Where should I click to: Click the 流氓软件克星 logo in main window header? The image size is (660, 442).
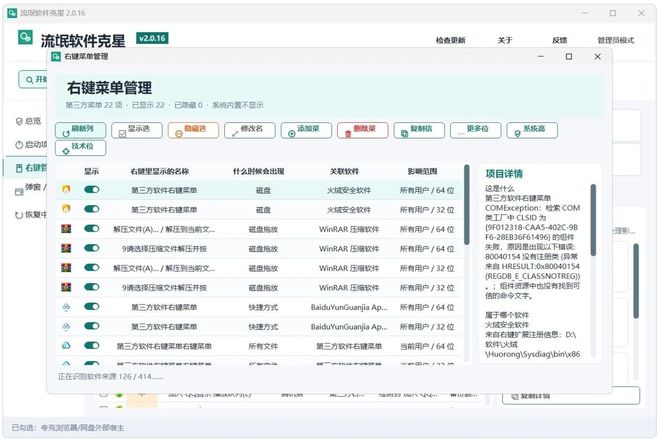point(25,37)
